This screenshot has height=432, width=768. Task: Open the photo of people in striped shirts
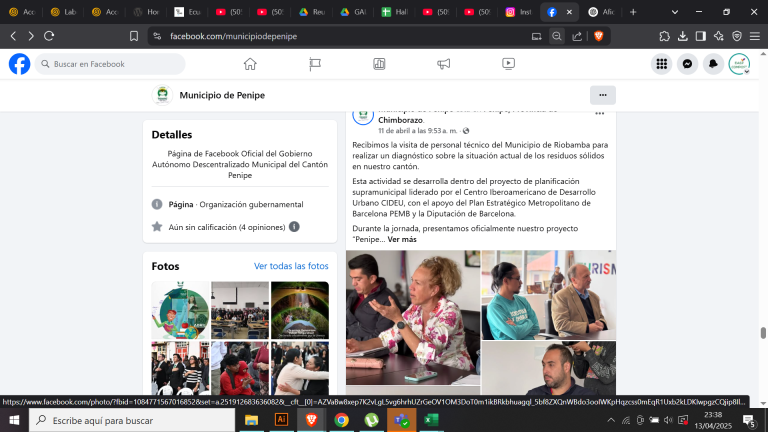pyautogui.click(x=180, y=368)
